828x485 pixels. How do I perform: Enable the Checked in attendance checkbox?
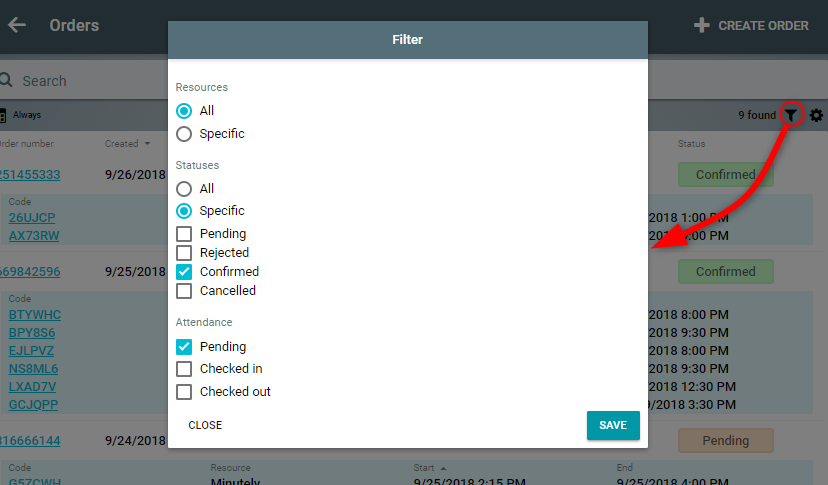click(x=184, y=369)
